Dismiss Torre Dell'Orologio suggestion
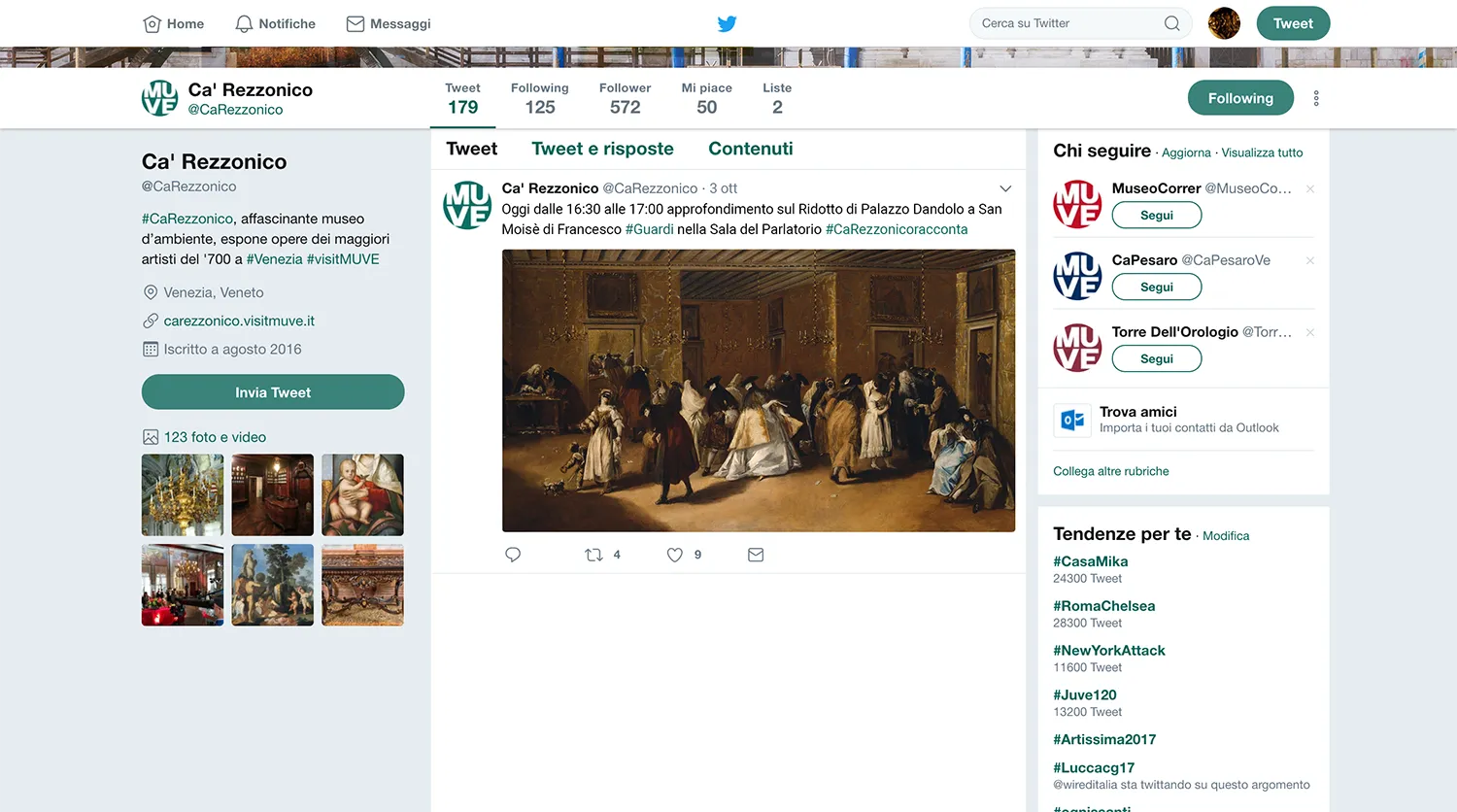This screenshot has width=1457, height=812. pyautogui.click(x=1310, y=332)
